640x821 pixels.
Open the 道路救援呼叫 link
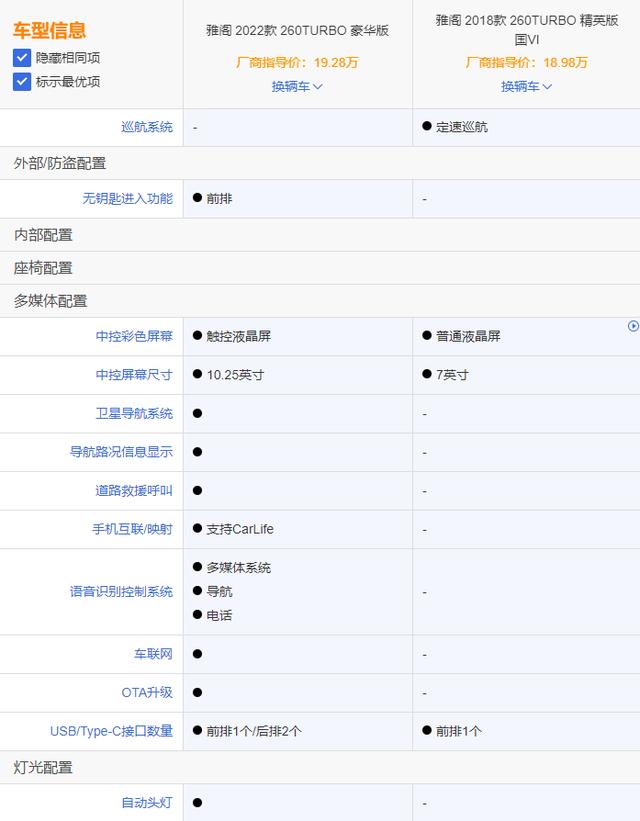[134, 491]
